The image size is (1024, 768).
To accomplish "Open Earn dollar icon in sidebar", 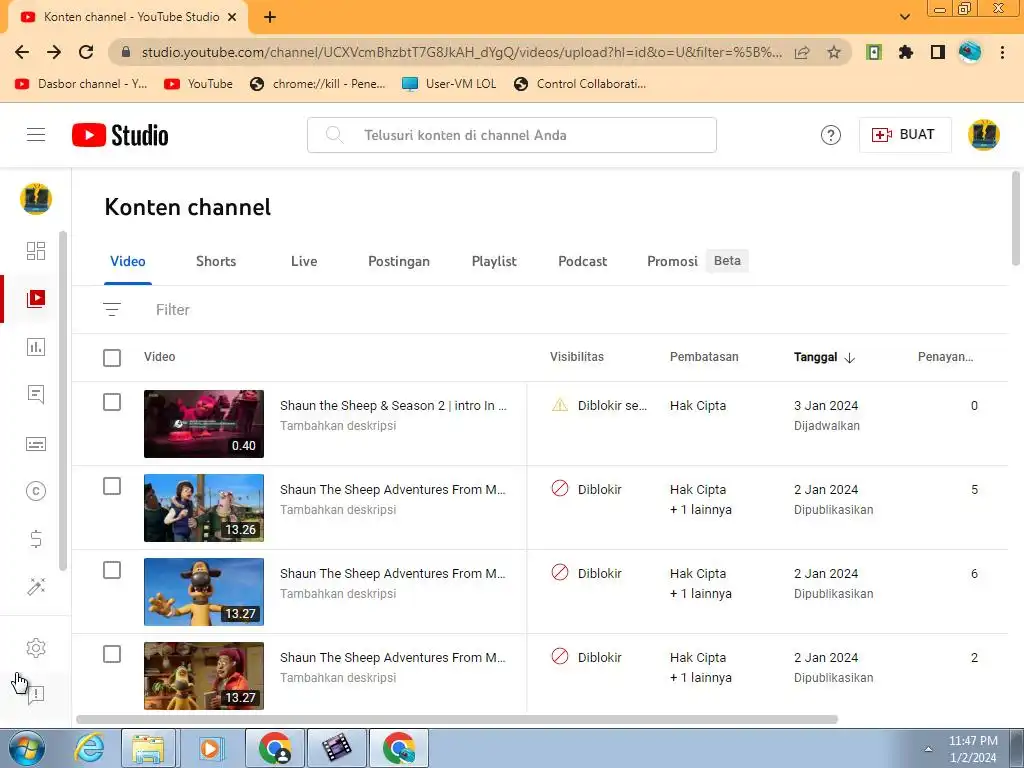I will [36, 539].
